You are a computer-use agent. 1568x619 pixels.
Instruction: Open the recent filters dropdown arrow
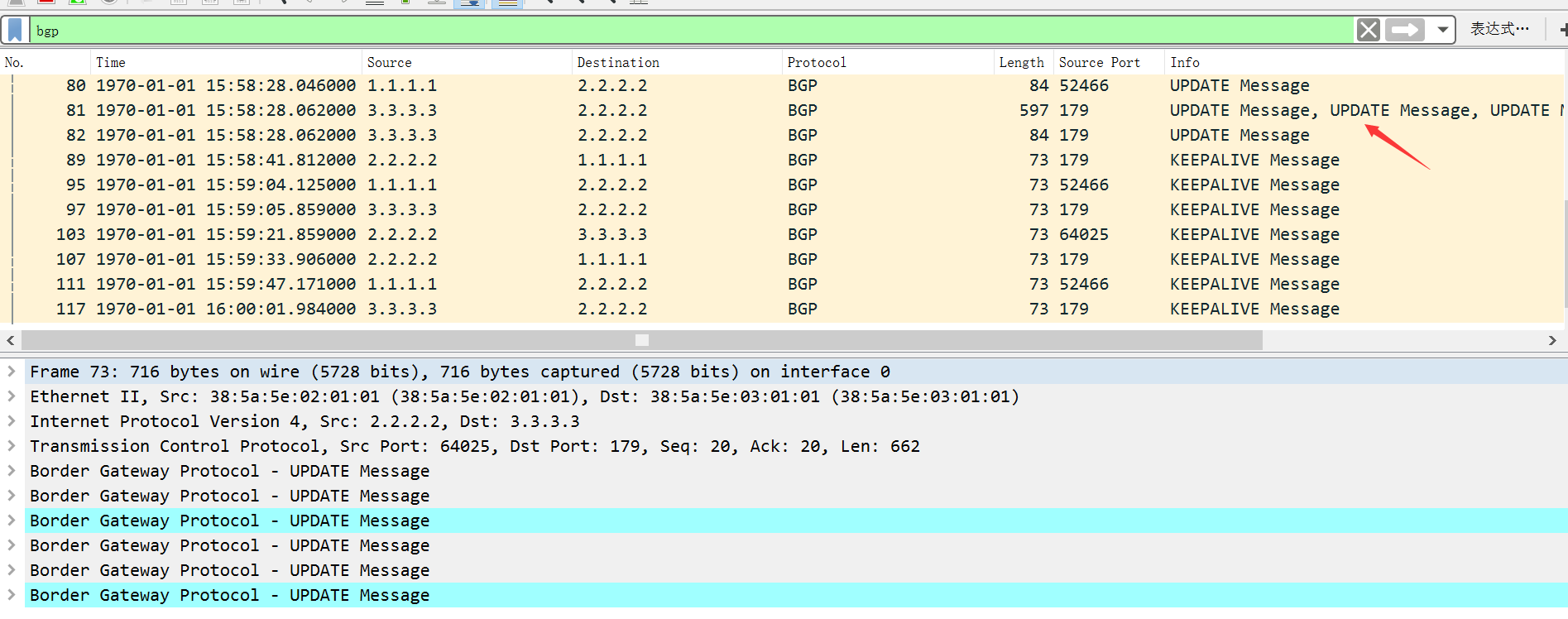tap(1442, 31)
